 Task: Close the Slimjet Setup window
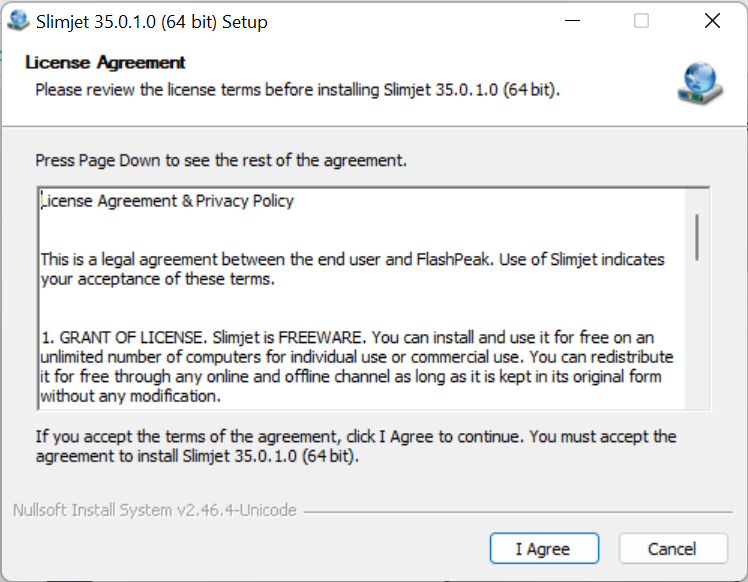click(x=712, y=21)
